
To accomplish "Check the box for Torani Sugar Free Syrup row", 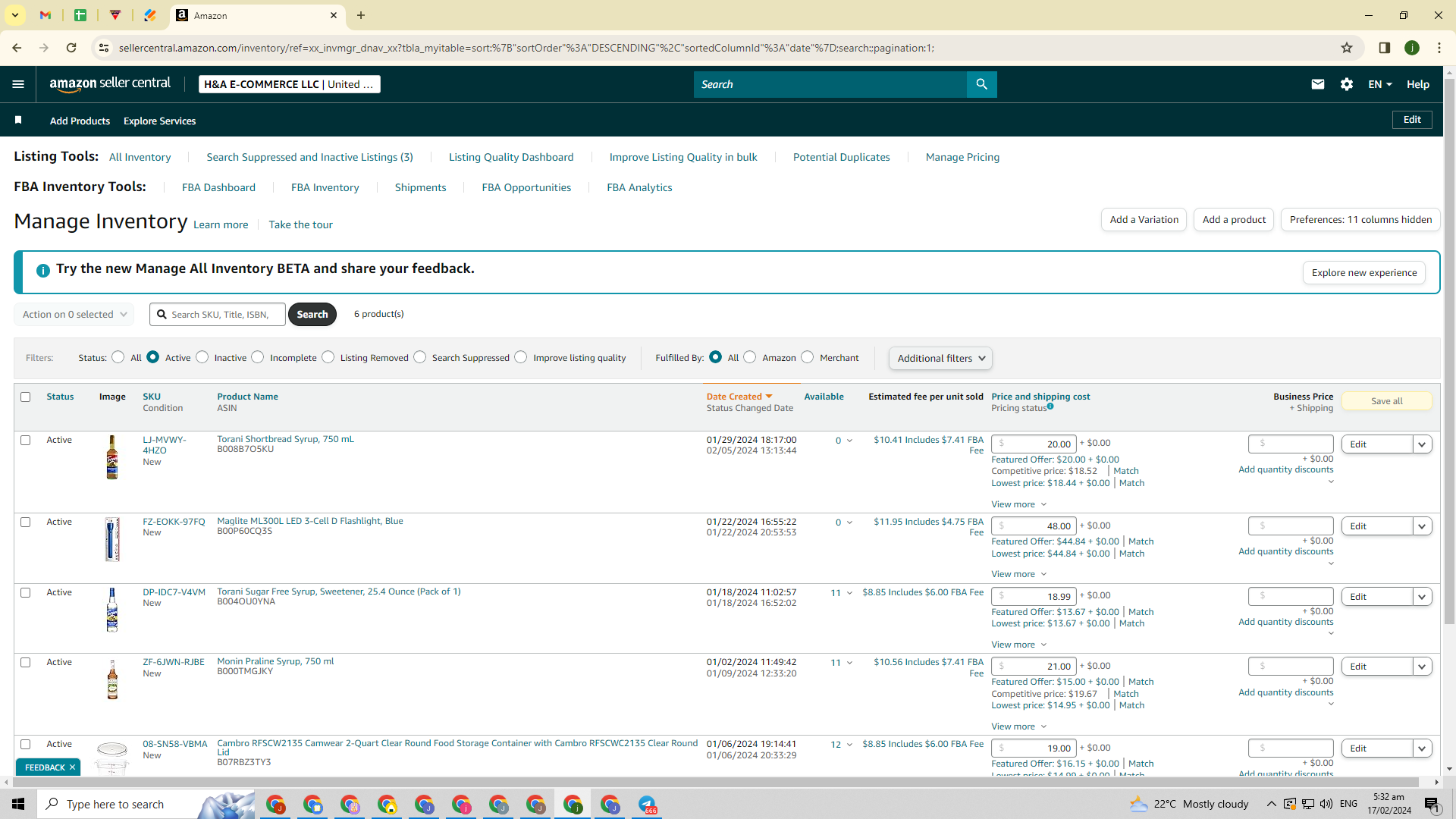I will [26, 592].
